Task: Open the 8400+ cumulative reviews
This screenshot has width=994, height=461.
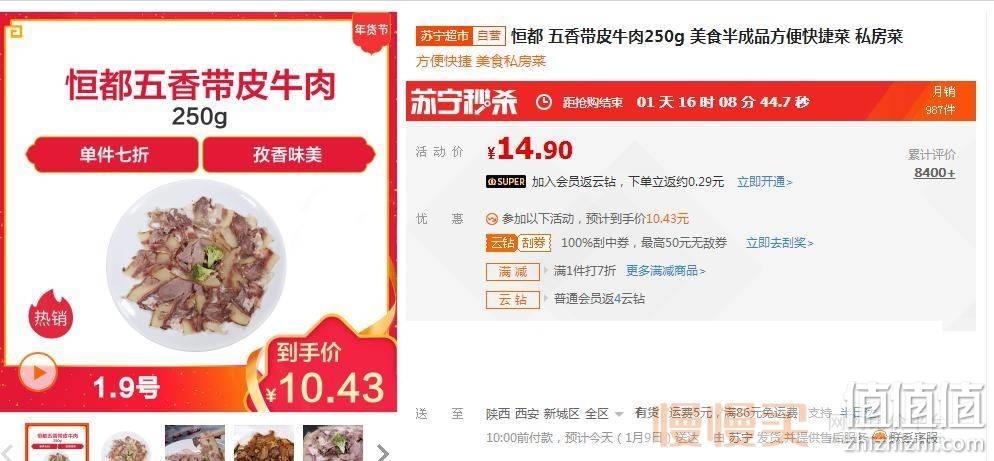Action: click(x=934, y=173)
